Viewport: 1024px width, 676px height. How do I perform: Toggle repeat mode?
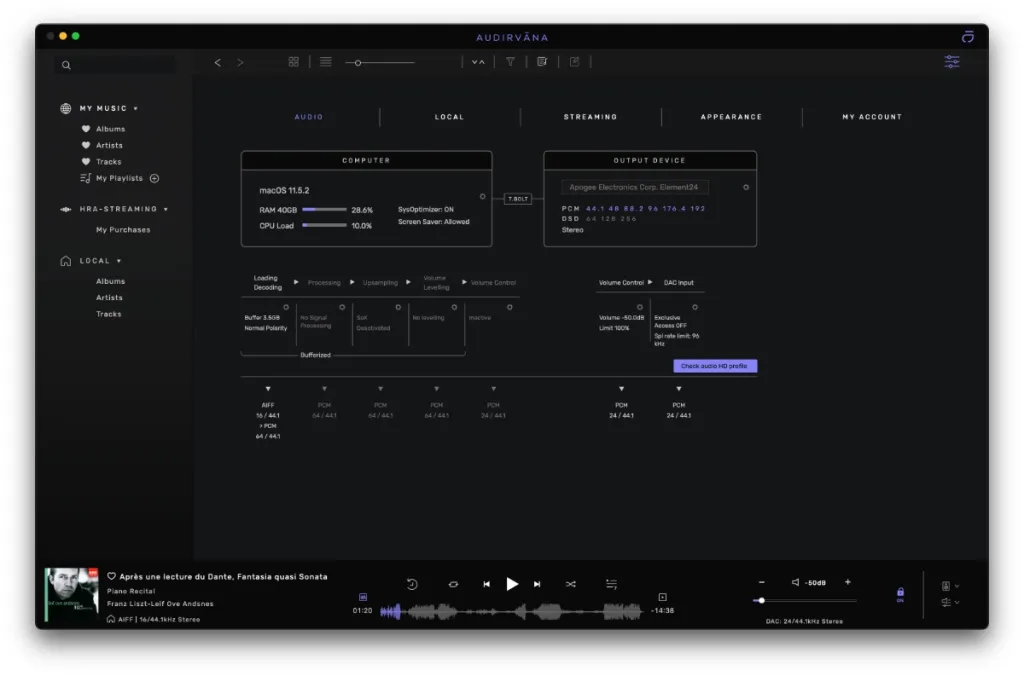[x=453, y=585]
